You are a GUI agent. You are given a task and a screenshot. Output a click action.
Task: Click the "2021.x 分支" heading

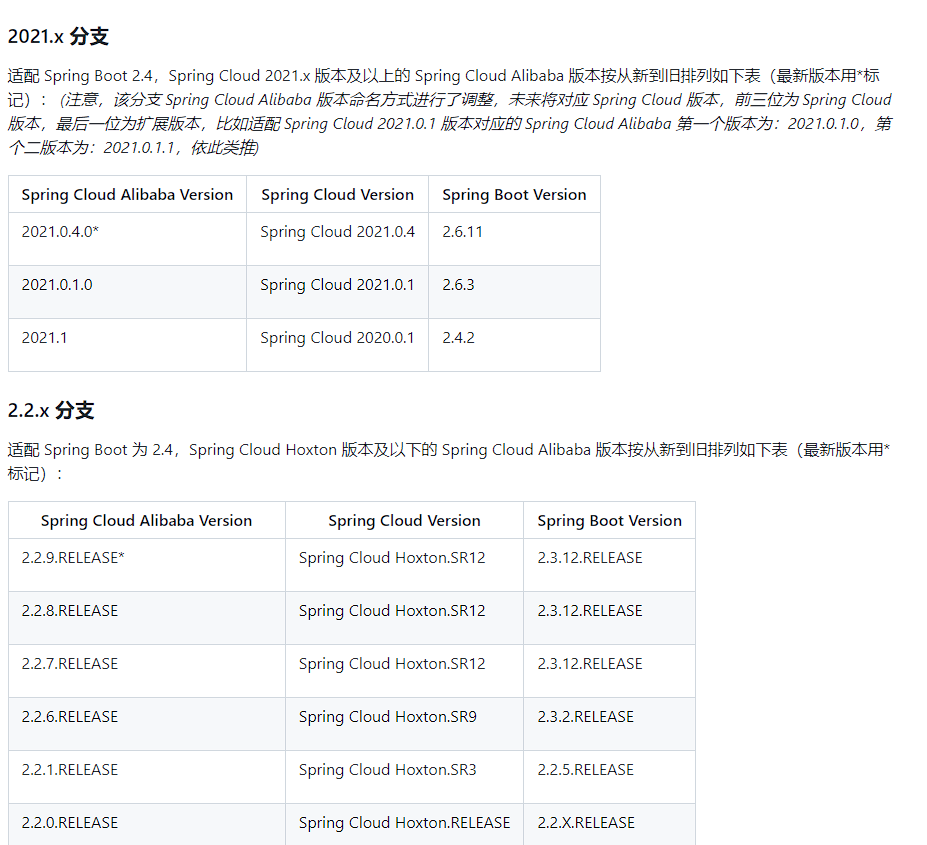(x=58, y=37)
